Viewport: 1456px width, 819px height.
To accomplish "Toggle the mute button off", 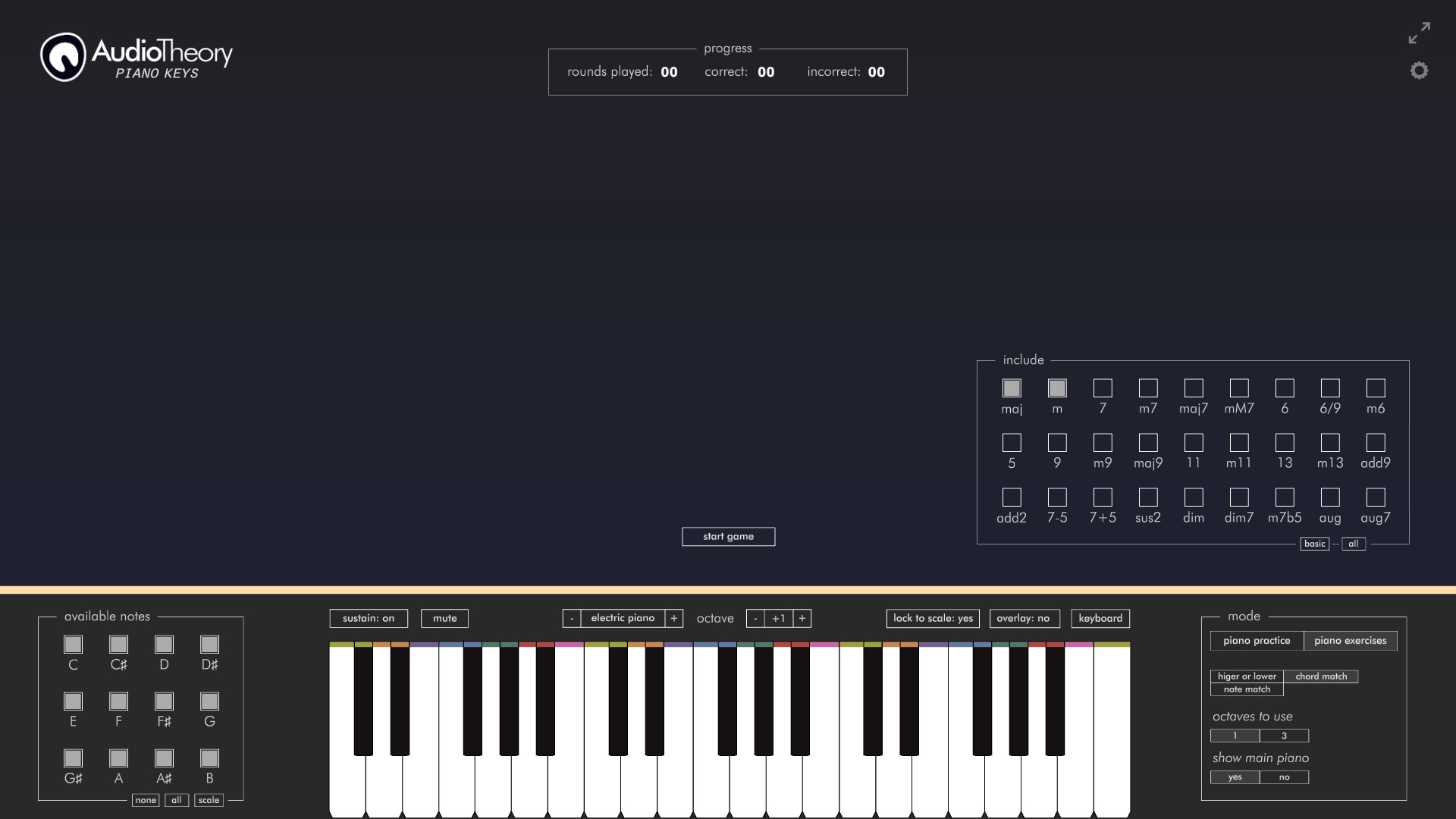I will click(444, 618).
